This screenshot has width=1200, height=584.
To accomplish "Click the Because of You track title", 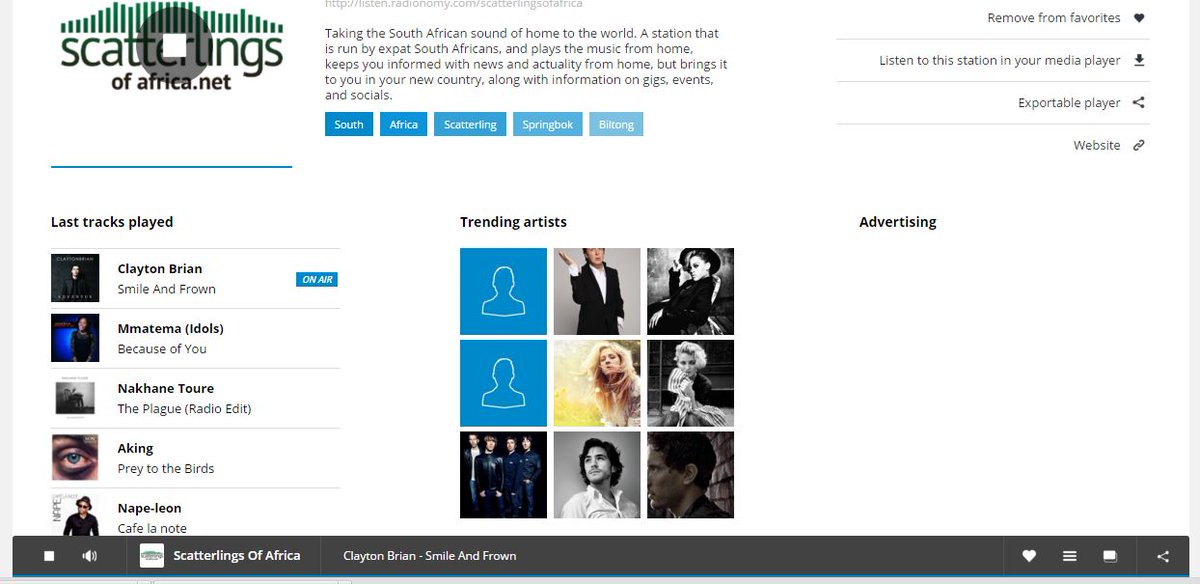I will point(162,349).
